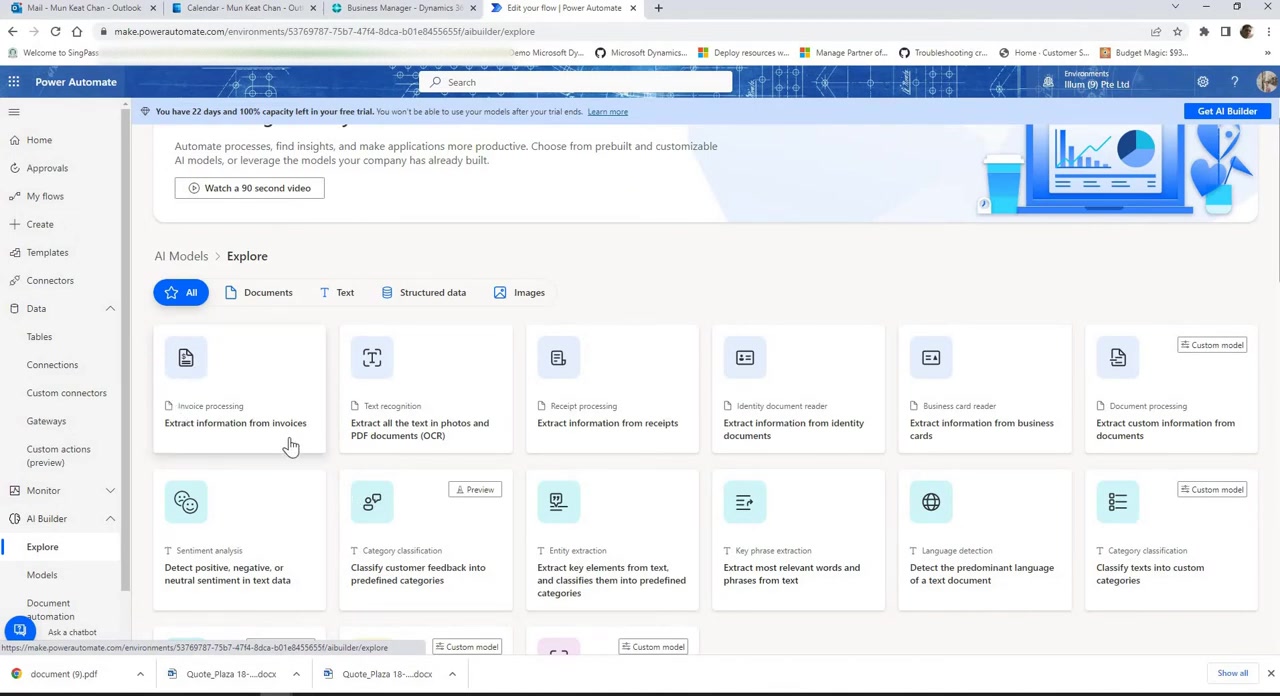Image resolution: width=1280 pixels, height=696 pixels.
Task: Open My flows in sidebar
Action: point(45,196)
